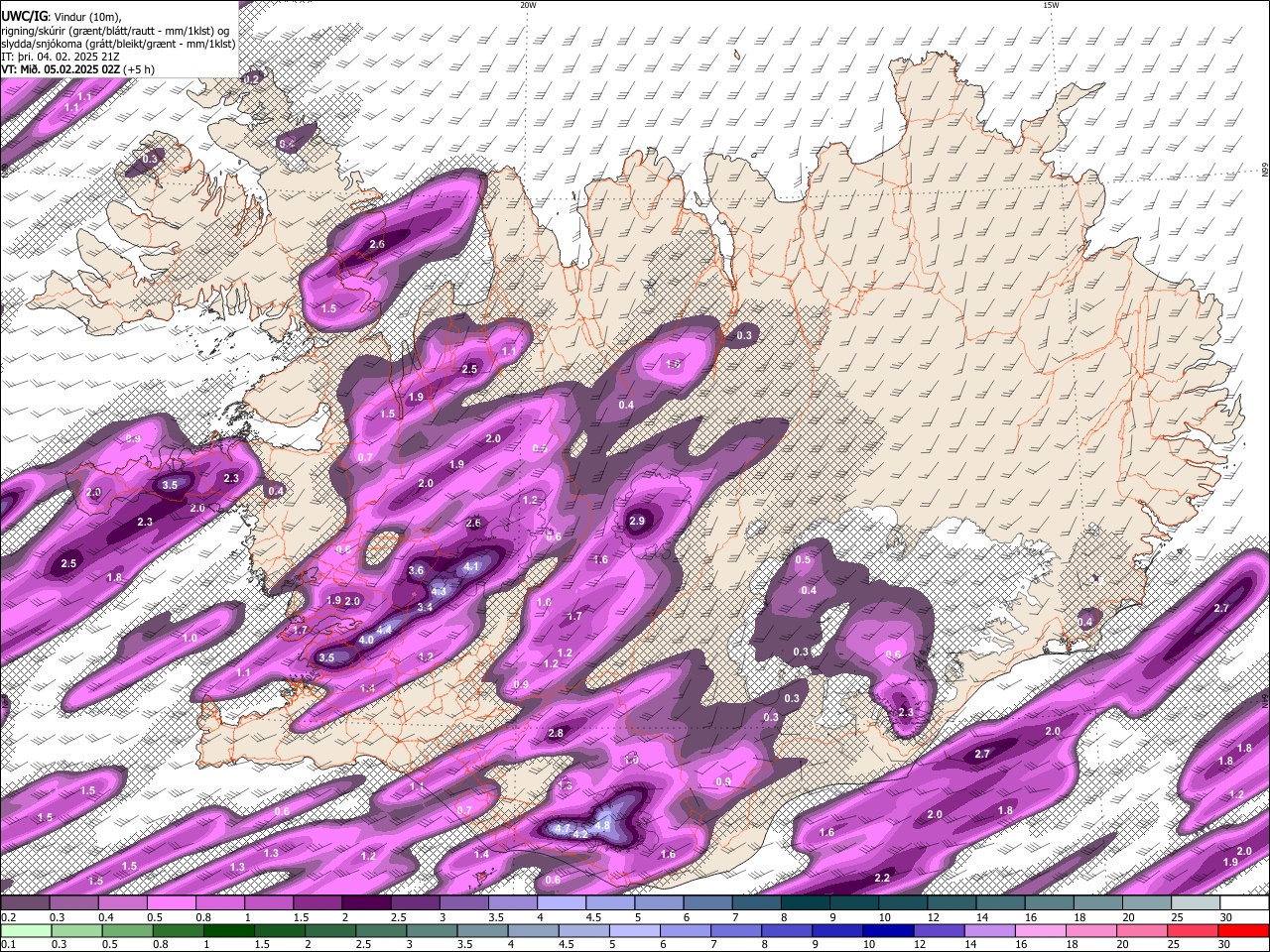
Task: Pick the medium green 0.5 swatch in lower legend row
Action: (127, 930)
